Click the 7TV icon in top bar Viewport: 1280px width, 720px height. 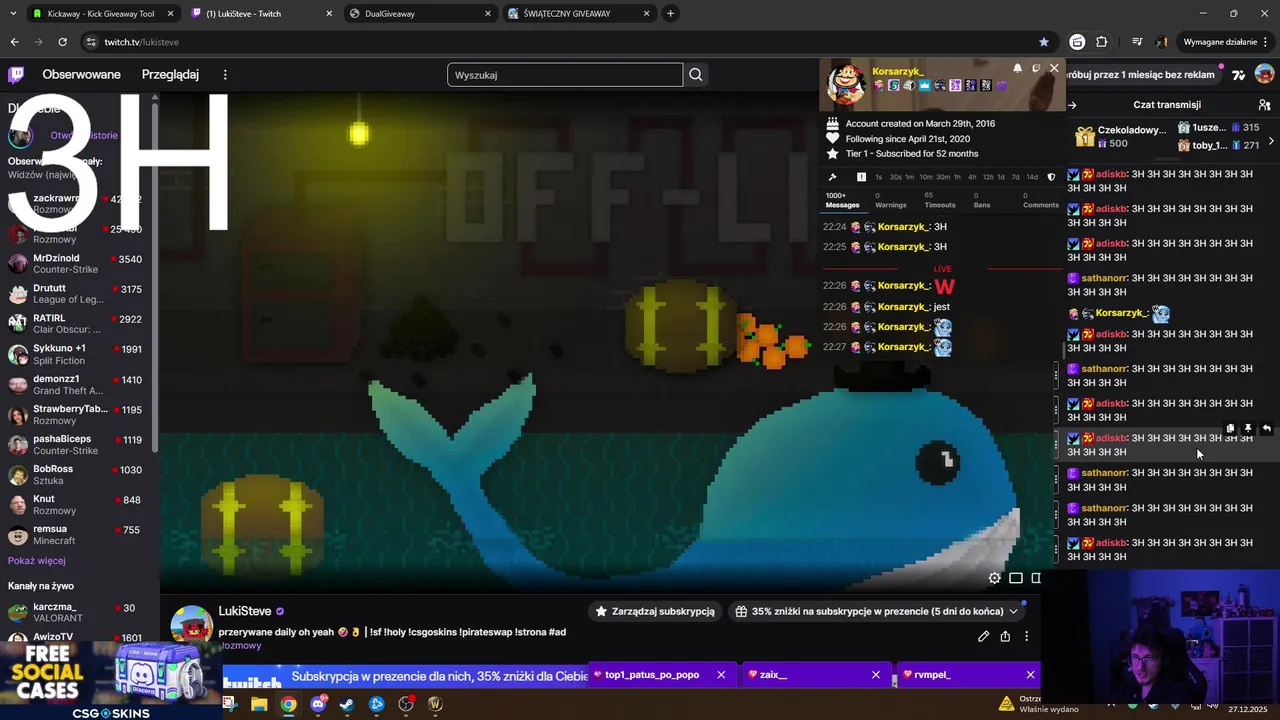tap(1240, 75)
